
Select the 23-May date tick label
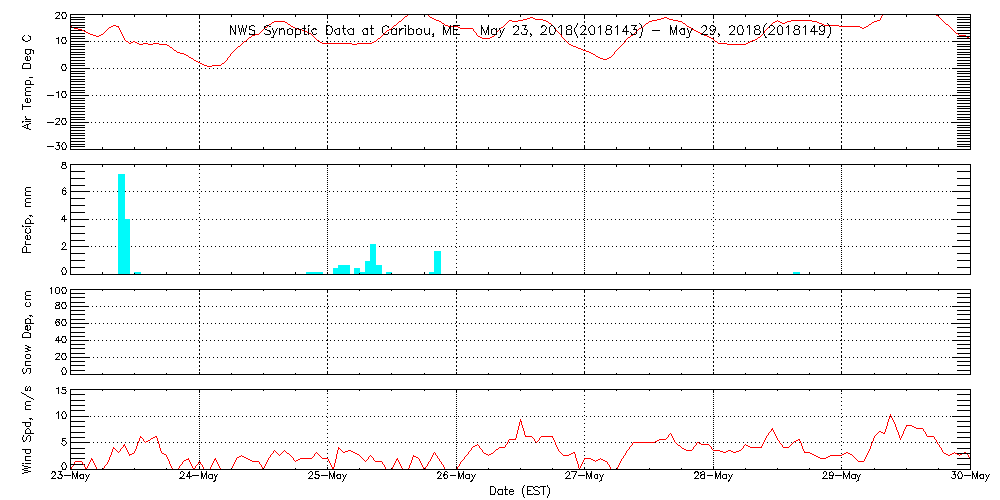pos(71,477)
